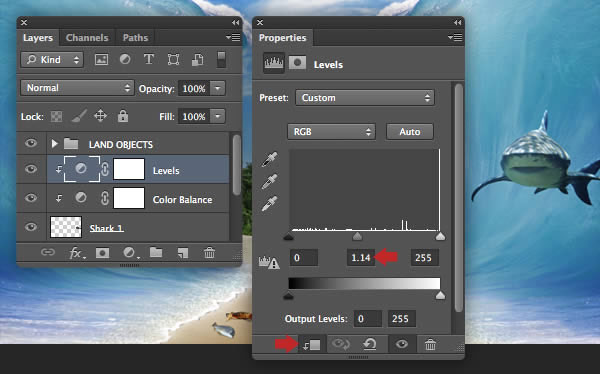Lock all padlock icon
Image resolution: width=600 pixels, height=374 pixels.
pos(123,116)
